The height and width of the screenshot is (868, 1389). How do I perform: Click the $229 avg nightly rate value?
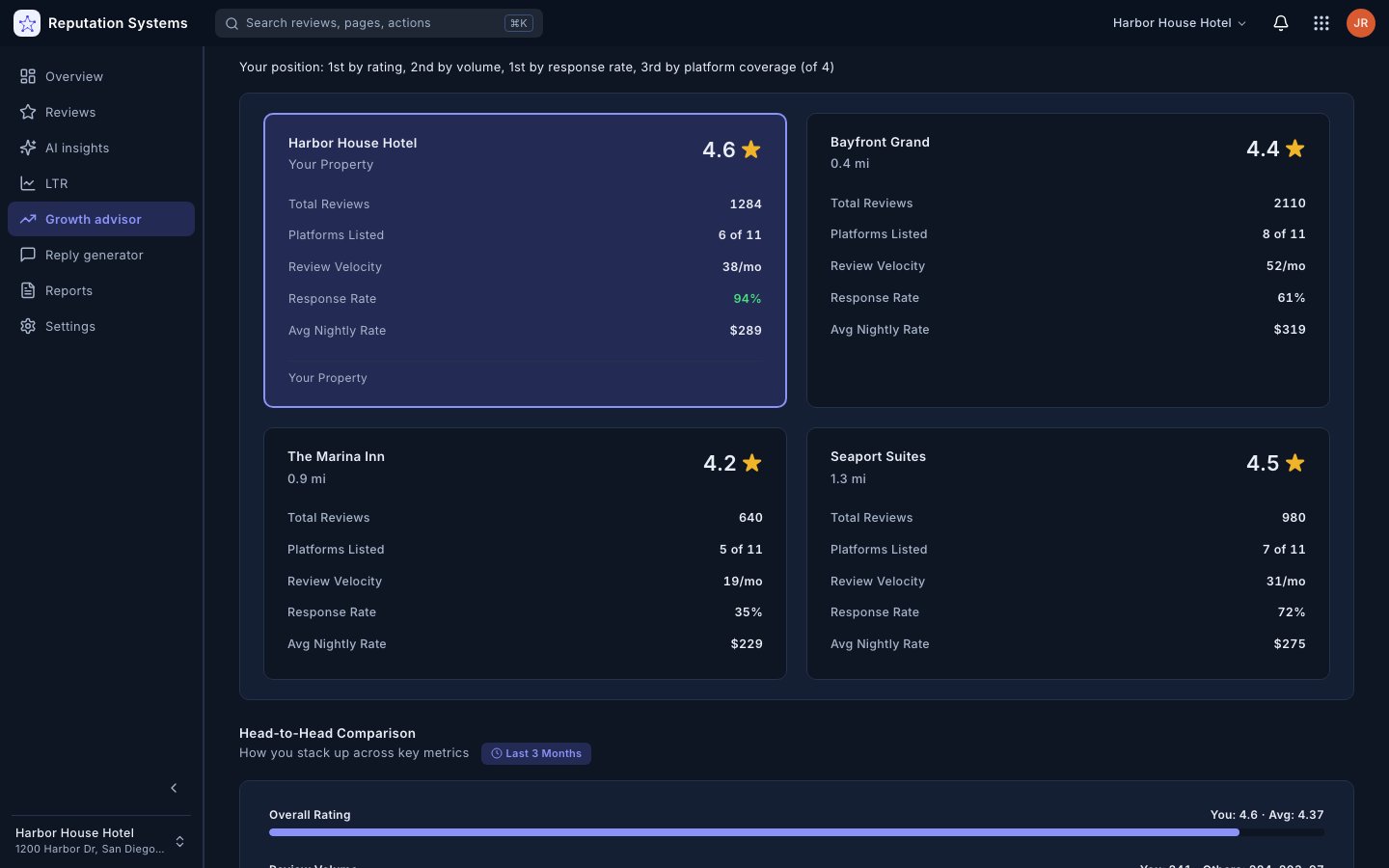[x=747, y=644]
